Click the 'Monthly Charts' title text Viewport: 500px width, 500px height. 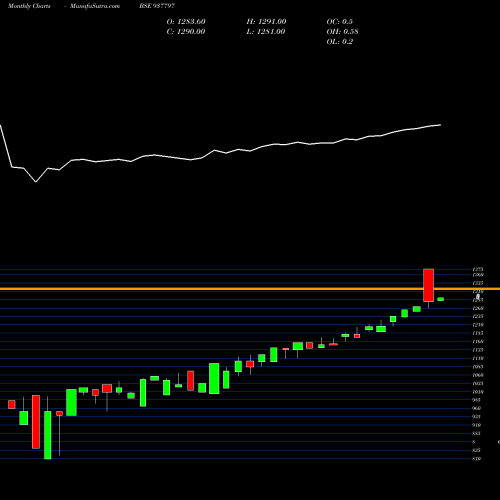click(x=29, y=6)
